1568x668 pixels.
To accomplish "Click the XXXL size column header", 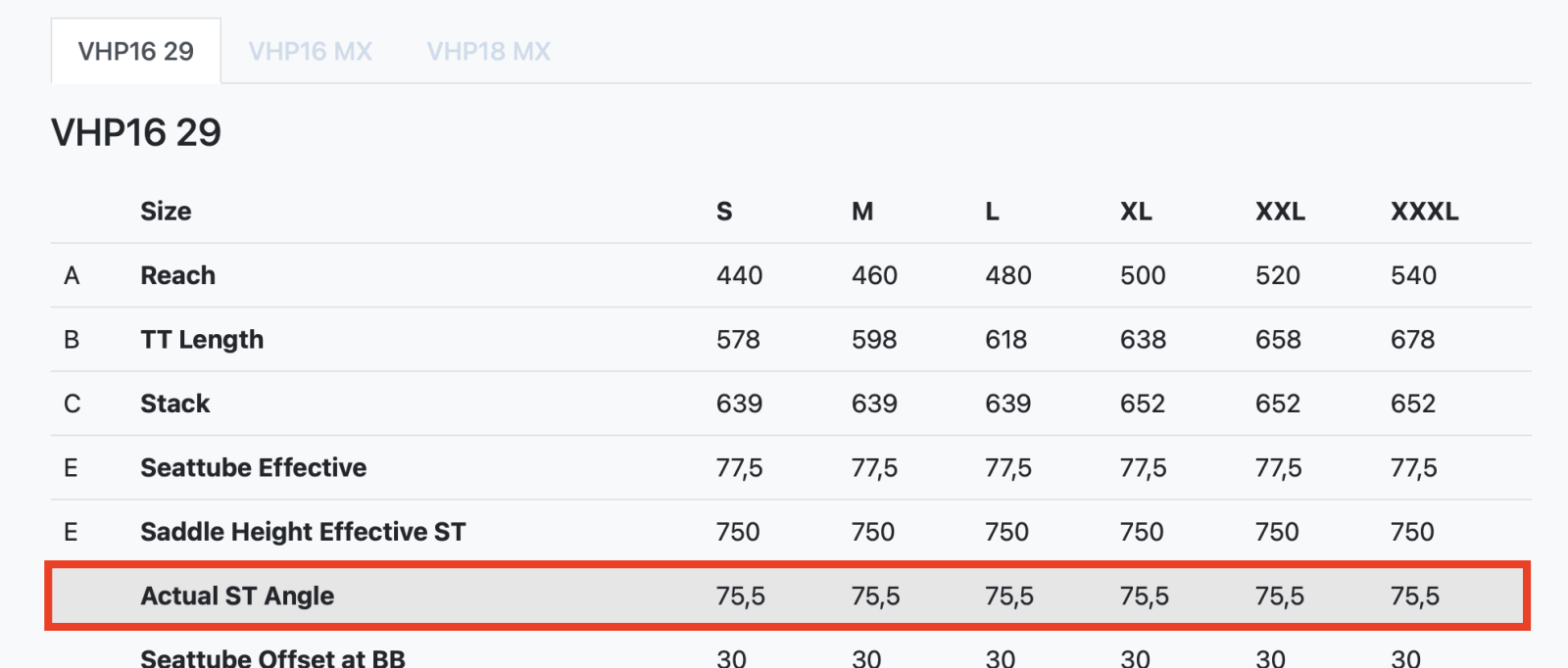I will click(1424, 212).
